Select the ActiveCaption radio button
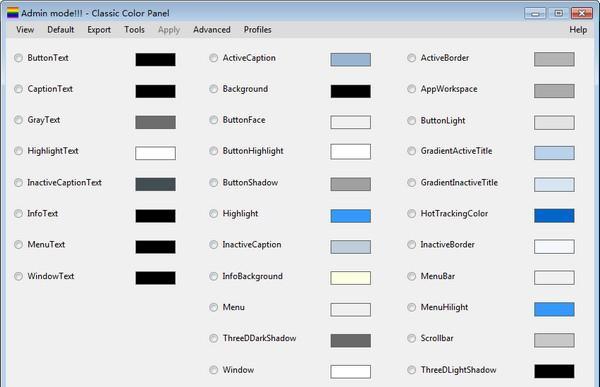The width and height of the screenshot is (600, 387). coord(214,58)
